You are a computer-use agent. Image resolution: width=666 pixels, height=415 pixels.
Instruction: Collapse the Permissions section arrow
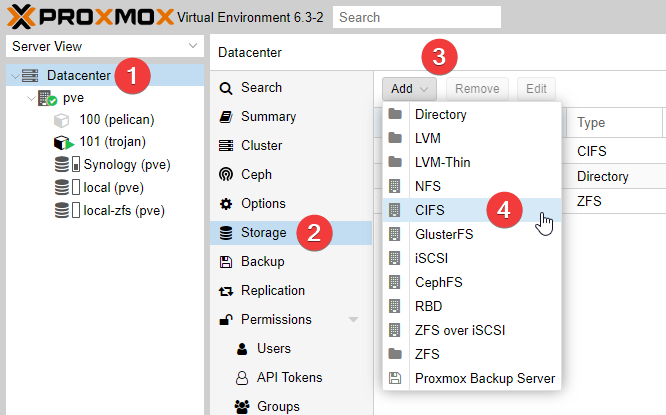coord(353,320)
